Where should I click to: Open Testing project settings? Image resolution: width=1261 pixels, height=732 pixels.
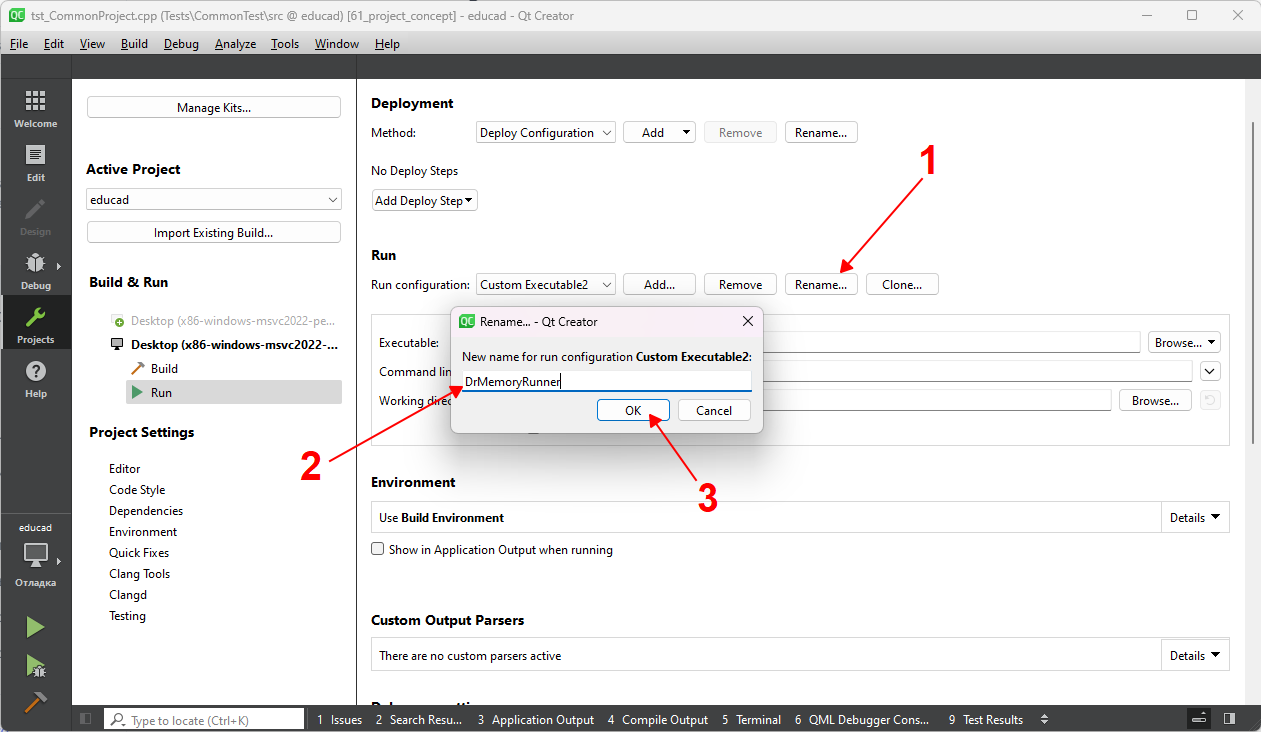[128, 615]
